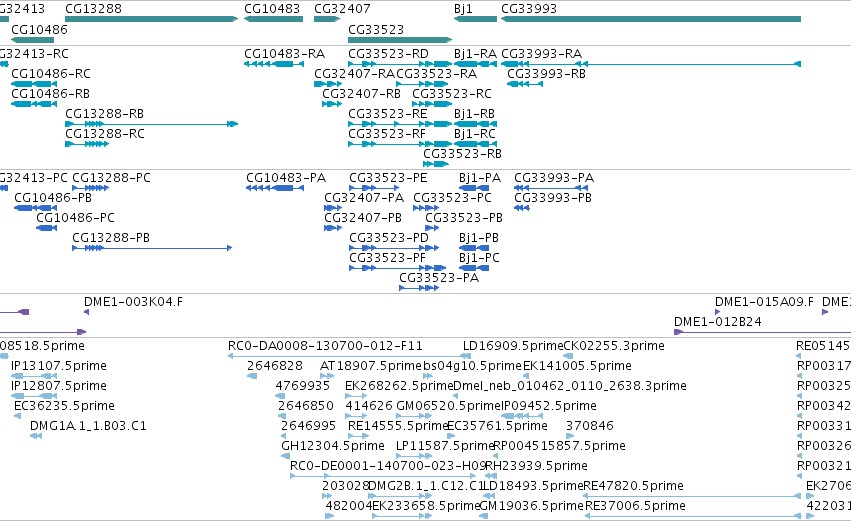Click EST label 2646828
The height and width of the screenshot is (521, 851).
point(275,366)
